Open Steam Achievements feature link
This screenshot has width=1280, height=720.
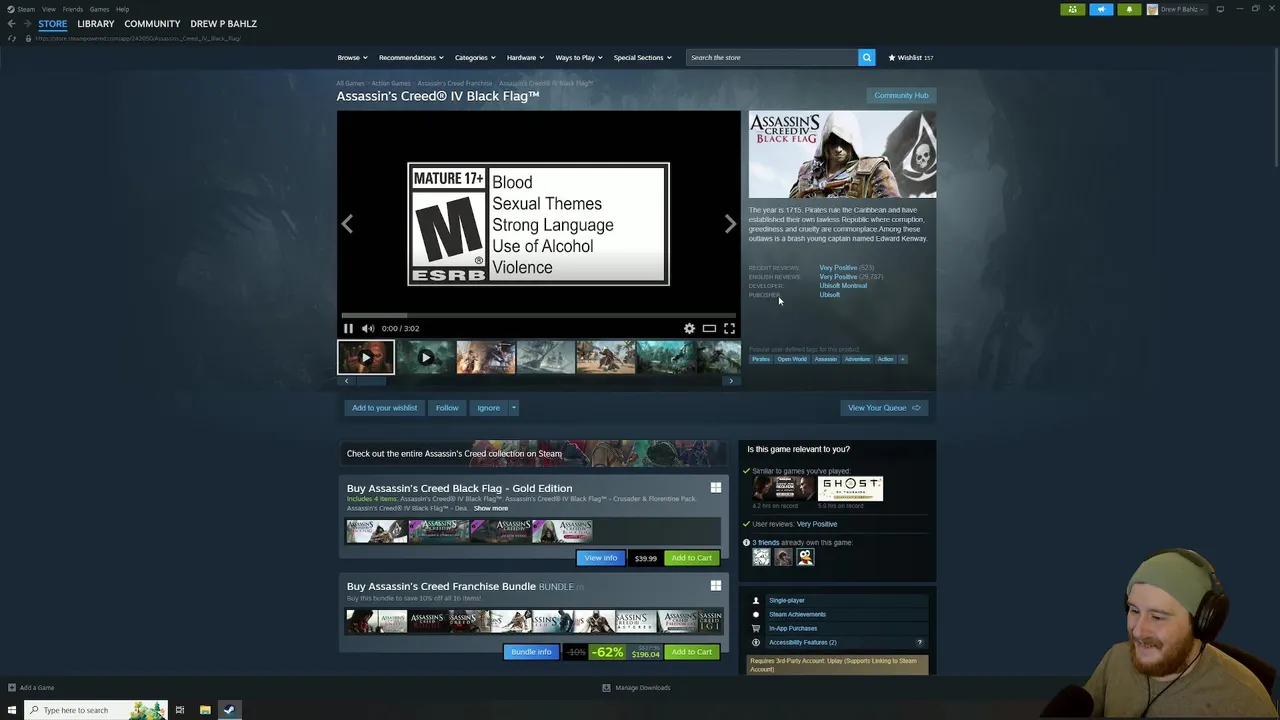coord(797,614)
